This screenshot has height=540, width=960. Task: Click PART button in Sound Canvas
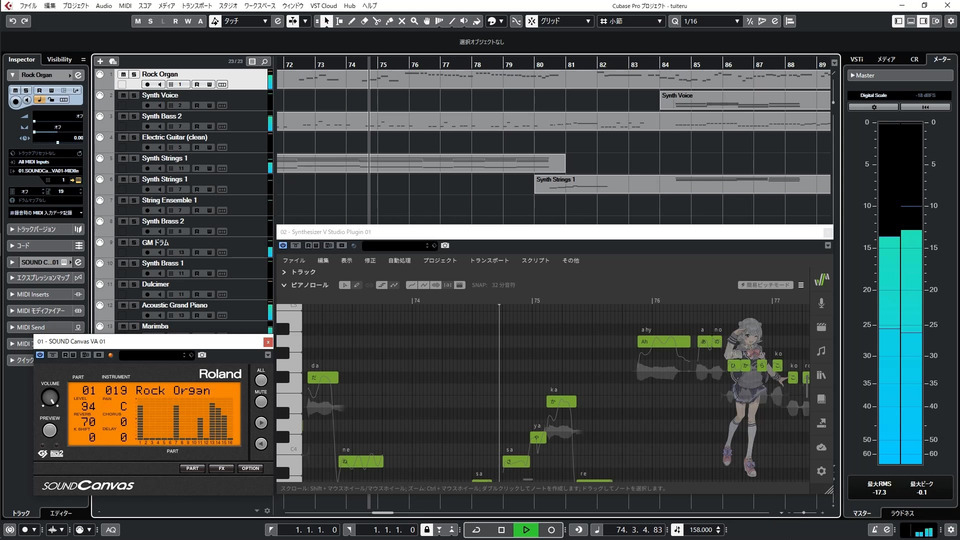[192, 468]
